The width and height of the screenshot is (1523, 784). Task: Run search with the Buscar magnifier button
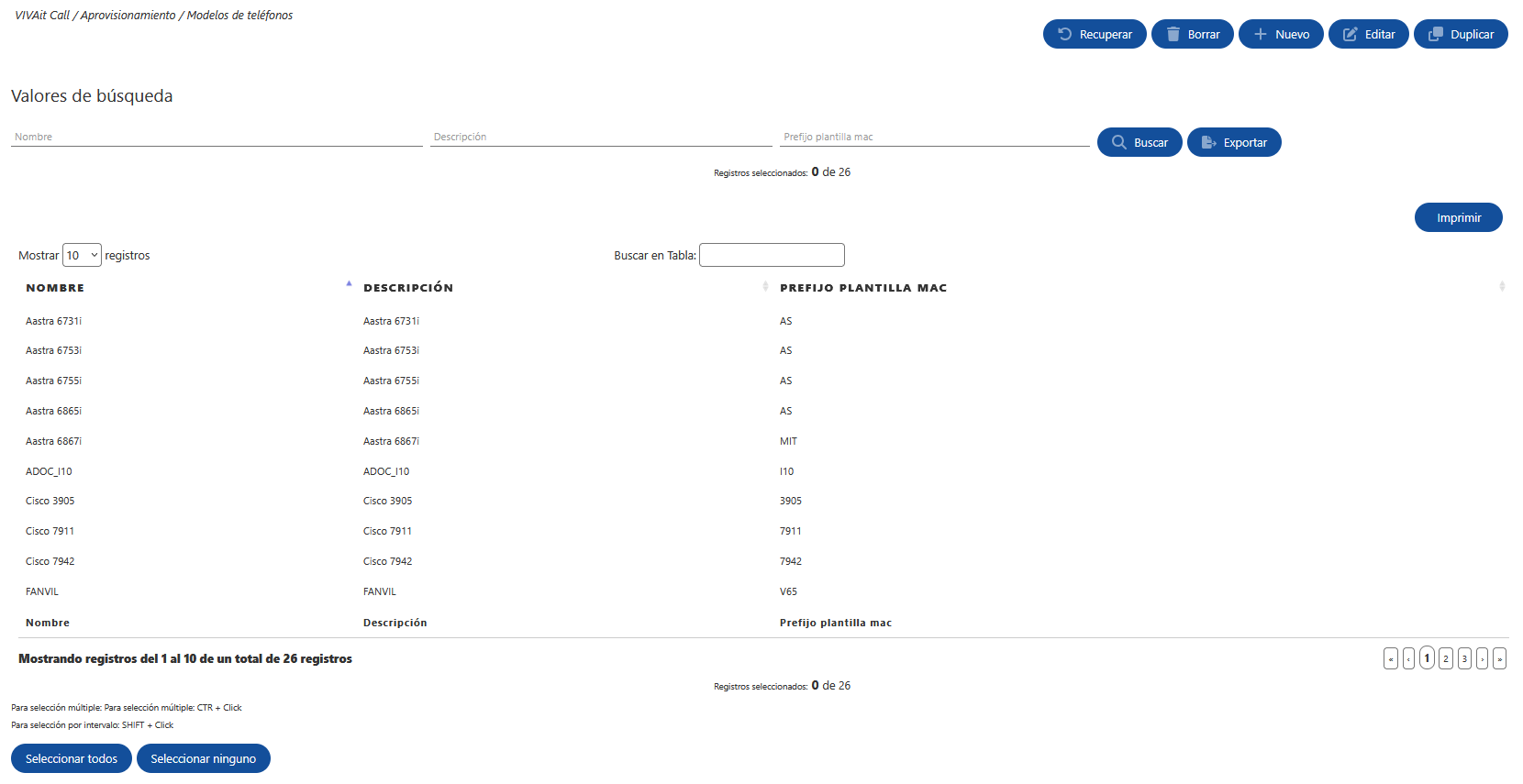tap(1139, 142)
